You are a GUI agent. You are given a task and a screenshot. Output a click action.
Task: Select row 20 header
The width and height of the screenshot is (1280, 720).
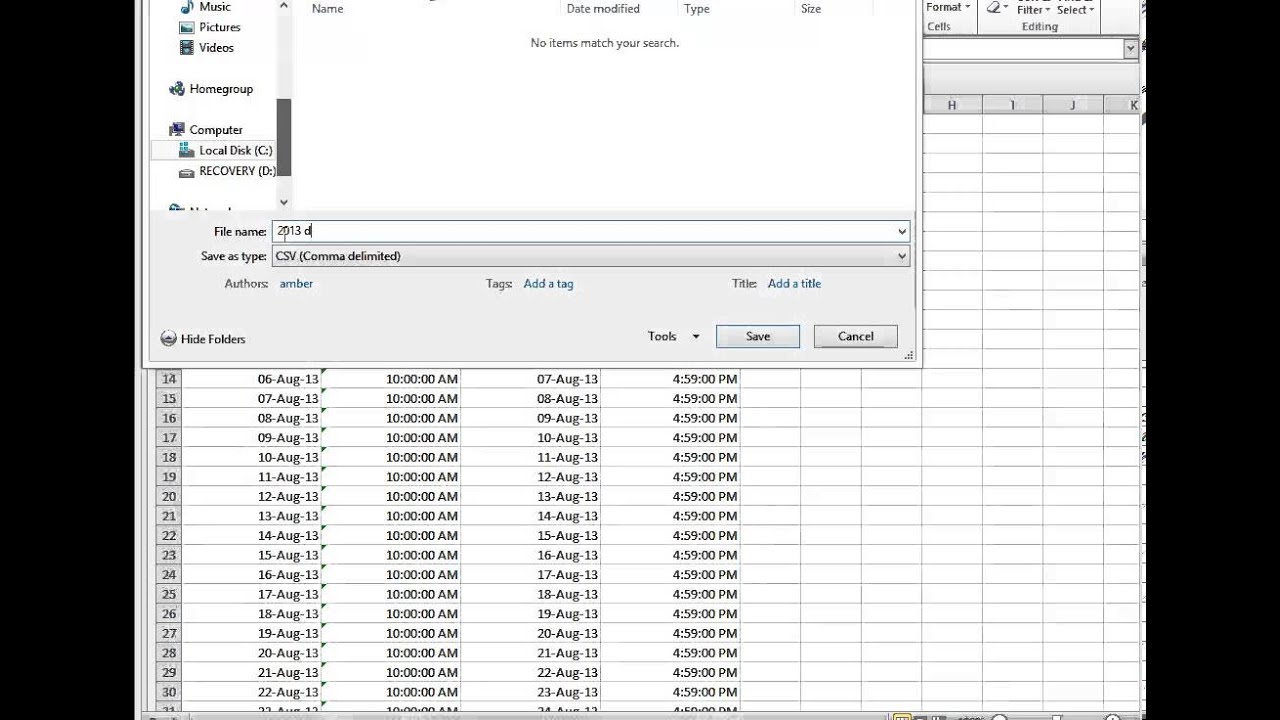[168, 496]
